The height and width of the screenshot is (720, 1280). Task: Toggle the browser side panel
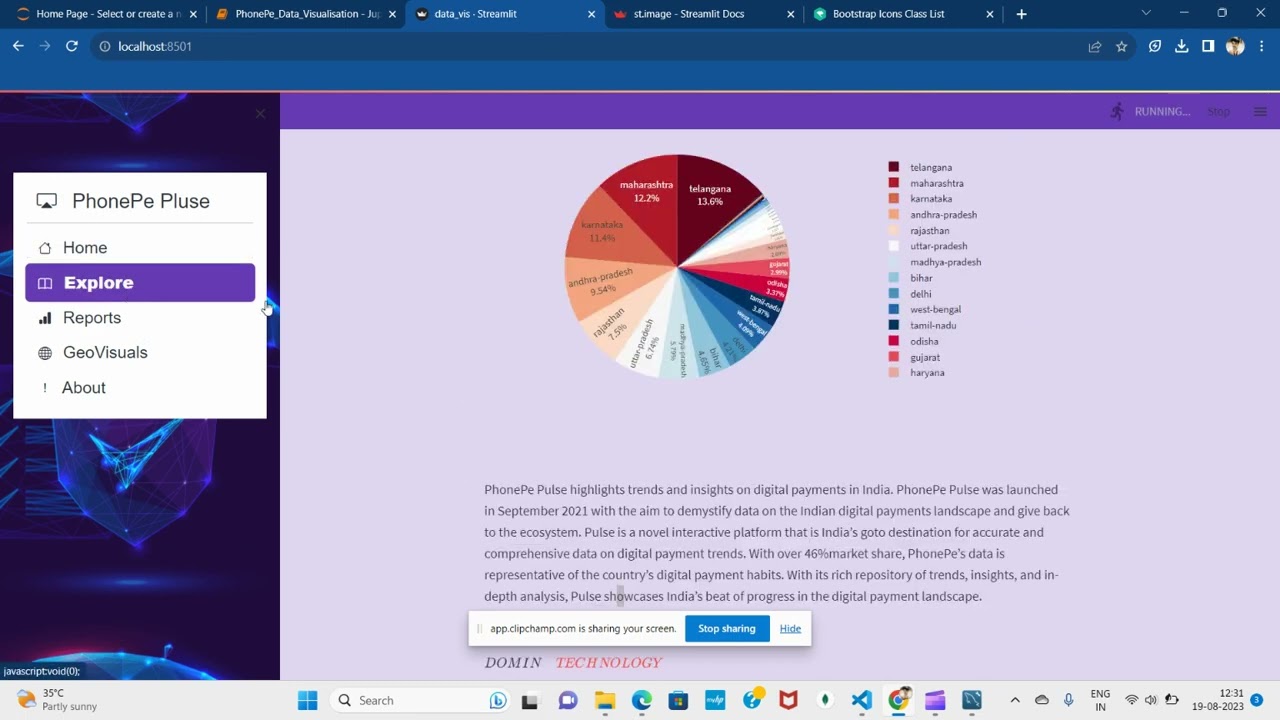(1208, 46)
